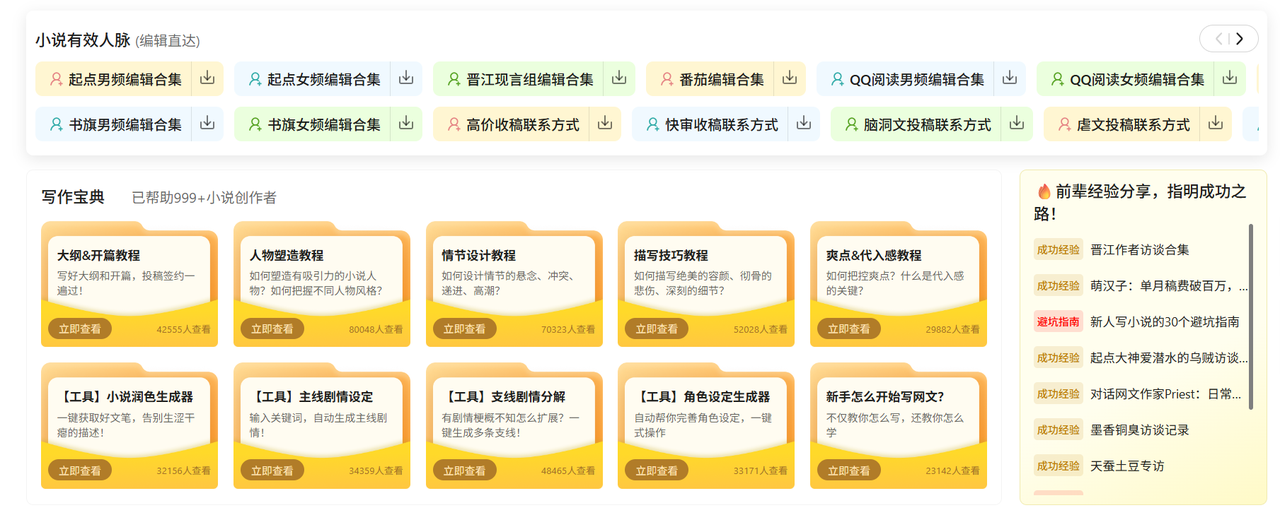The height and width of the screenshot is (515, 1280).
Task: Go to next page with right chevron
Action: tap(1240, 39)
